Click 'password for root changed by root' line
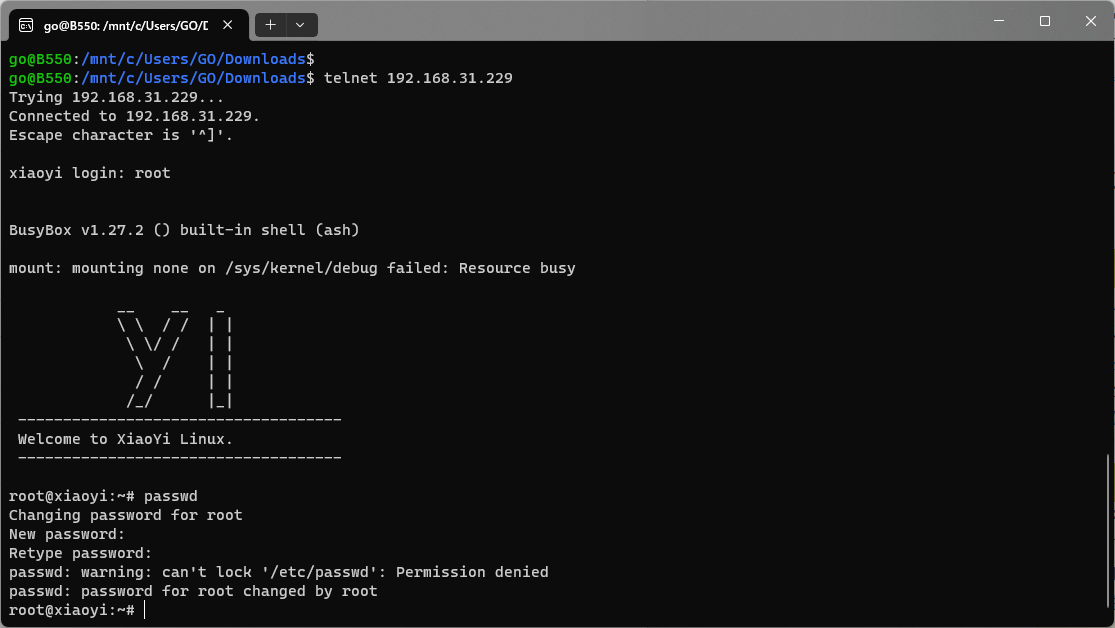 pyautogui.click(x=193, y=592)
